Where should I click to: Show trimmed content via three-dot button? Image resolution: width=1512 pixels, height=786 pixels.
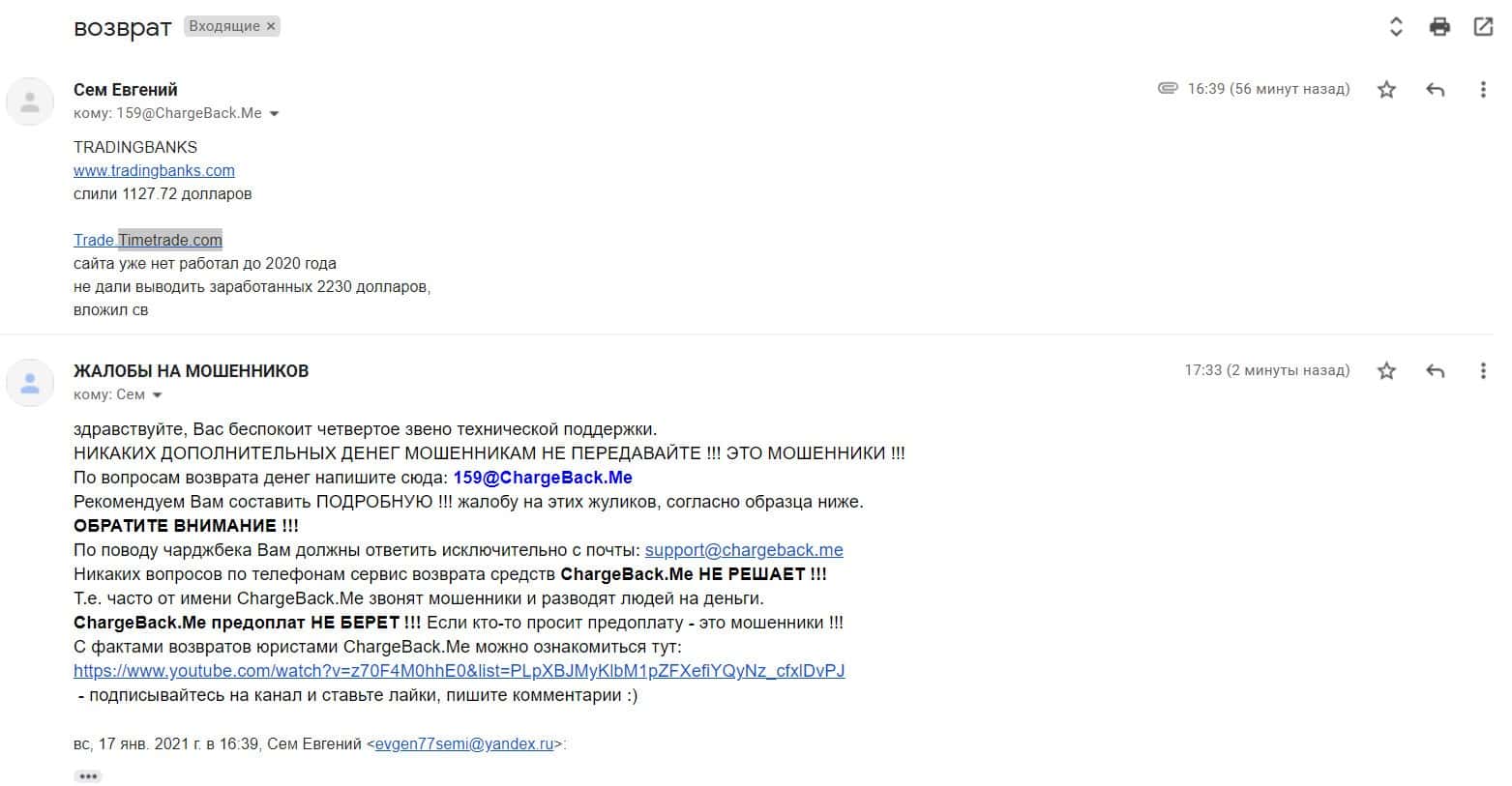point(88,776)
